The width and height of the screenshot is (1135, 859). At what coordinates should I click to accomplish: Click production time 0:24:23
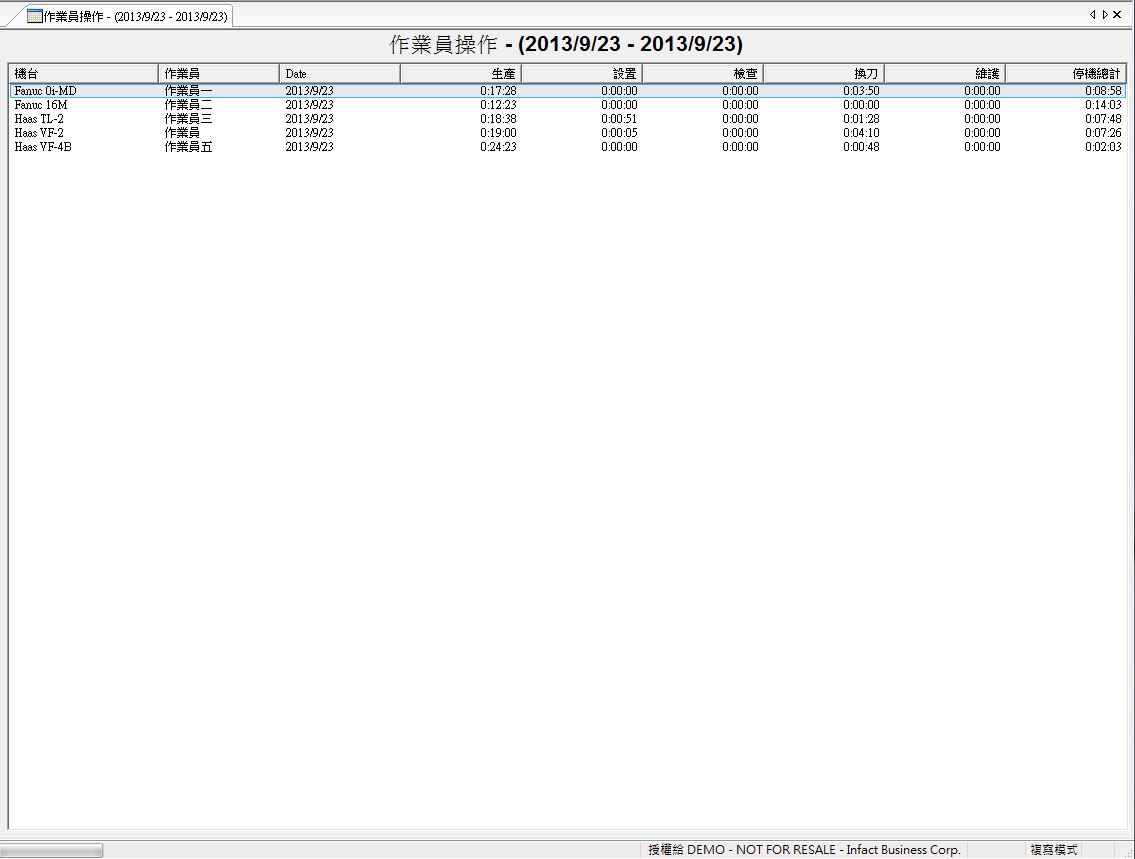pos(498,147)
